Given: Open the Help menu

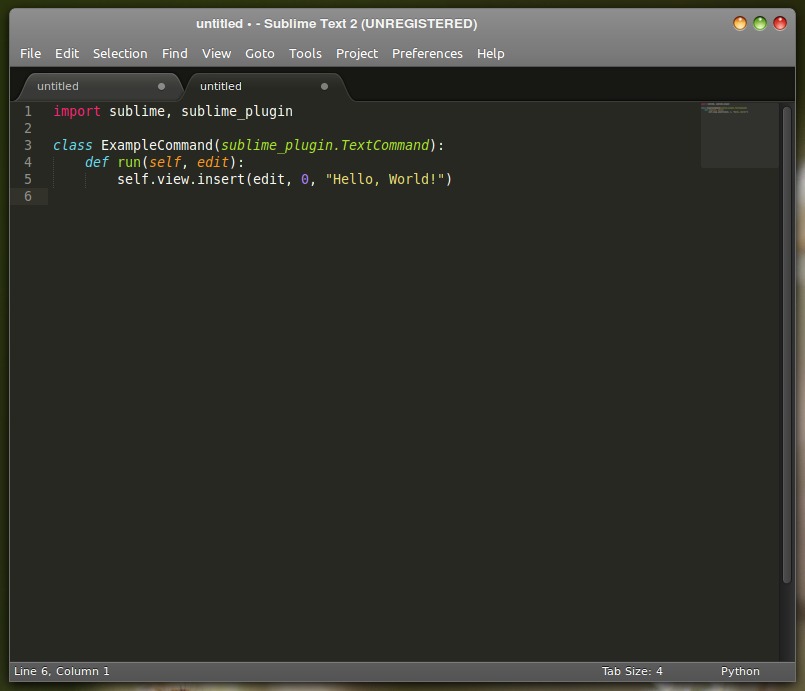Looking at the screenshot, I should (490, 53).
